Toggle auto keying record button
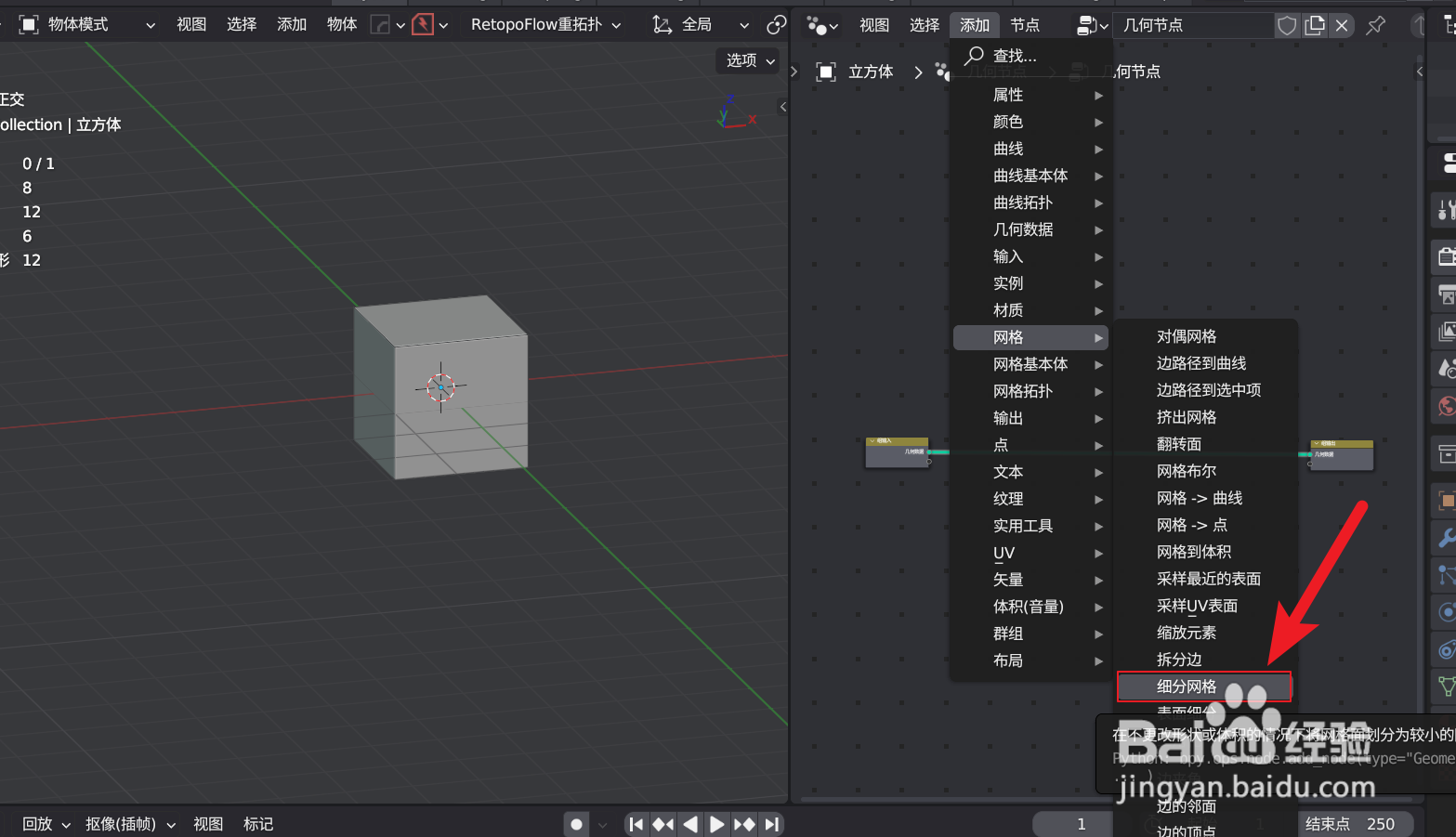Screen dimensions: 1456x837 [576, 824]
